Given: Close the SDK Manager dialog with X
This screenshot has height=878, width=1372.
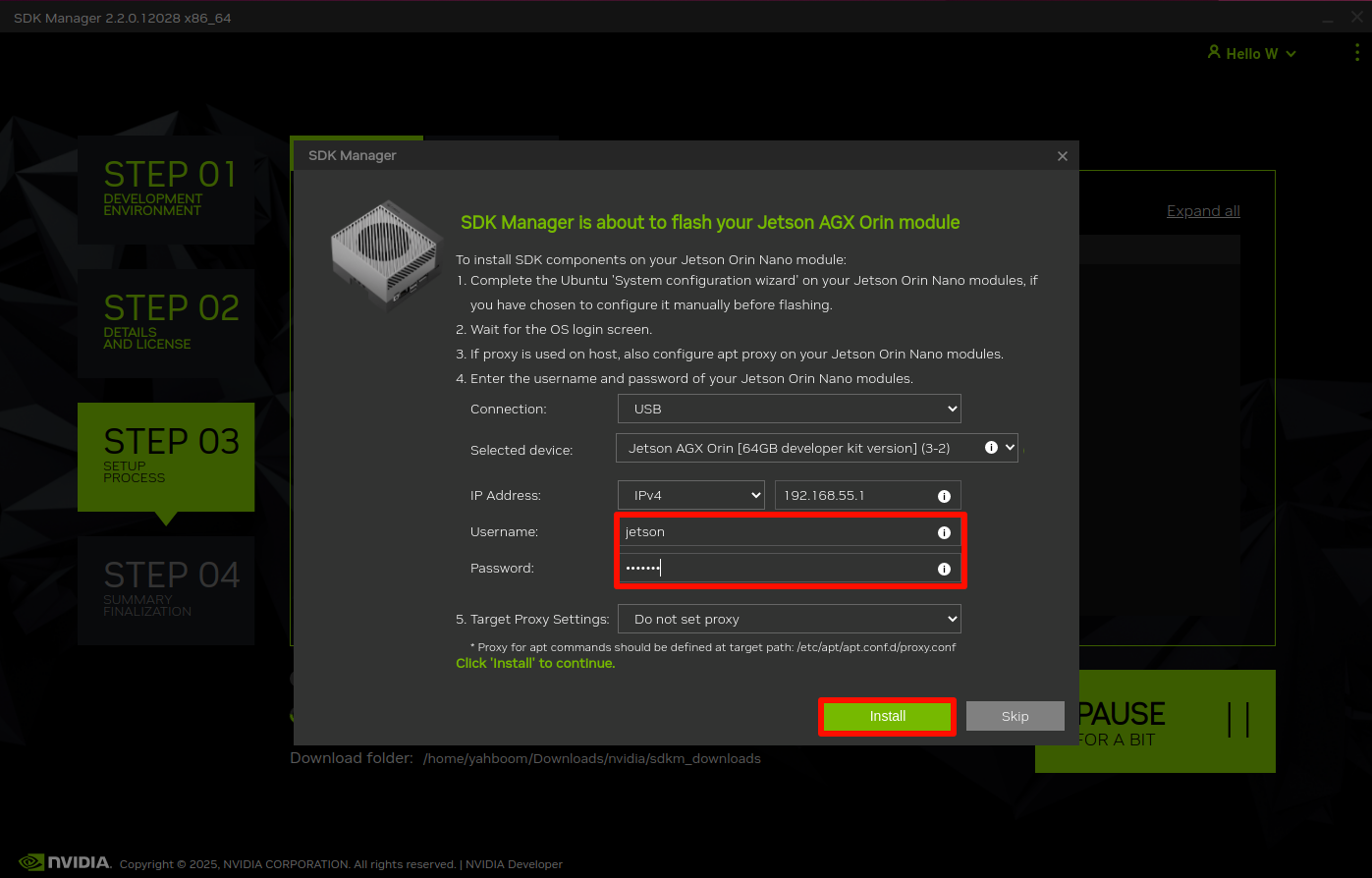Looking at the screenshot, I should 1062,156.
